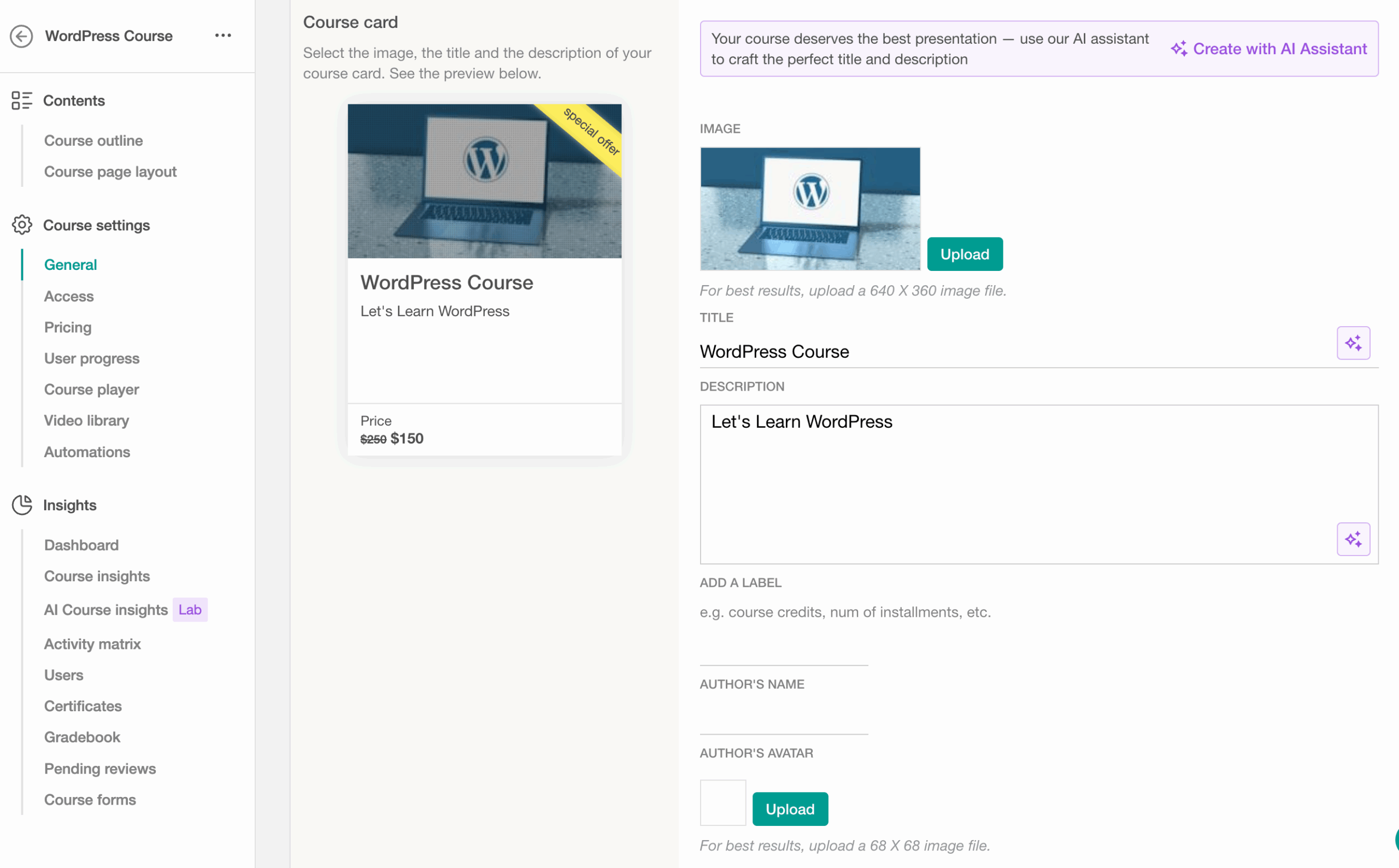Open the three-dot more options menu
Screen dimensions: 1399x868
pyautogui.click(x=223, y=36)
